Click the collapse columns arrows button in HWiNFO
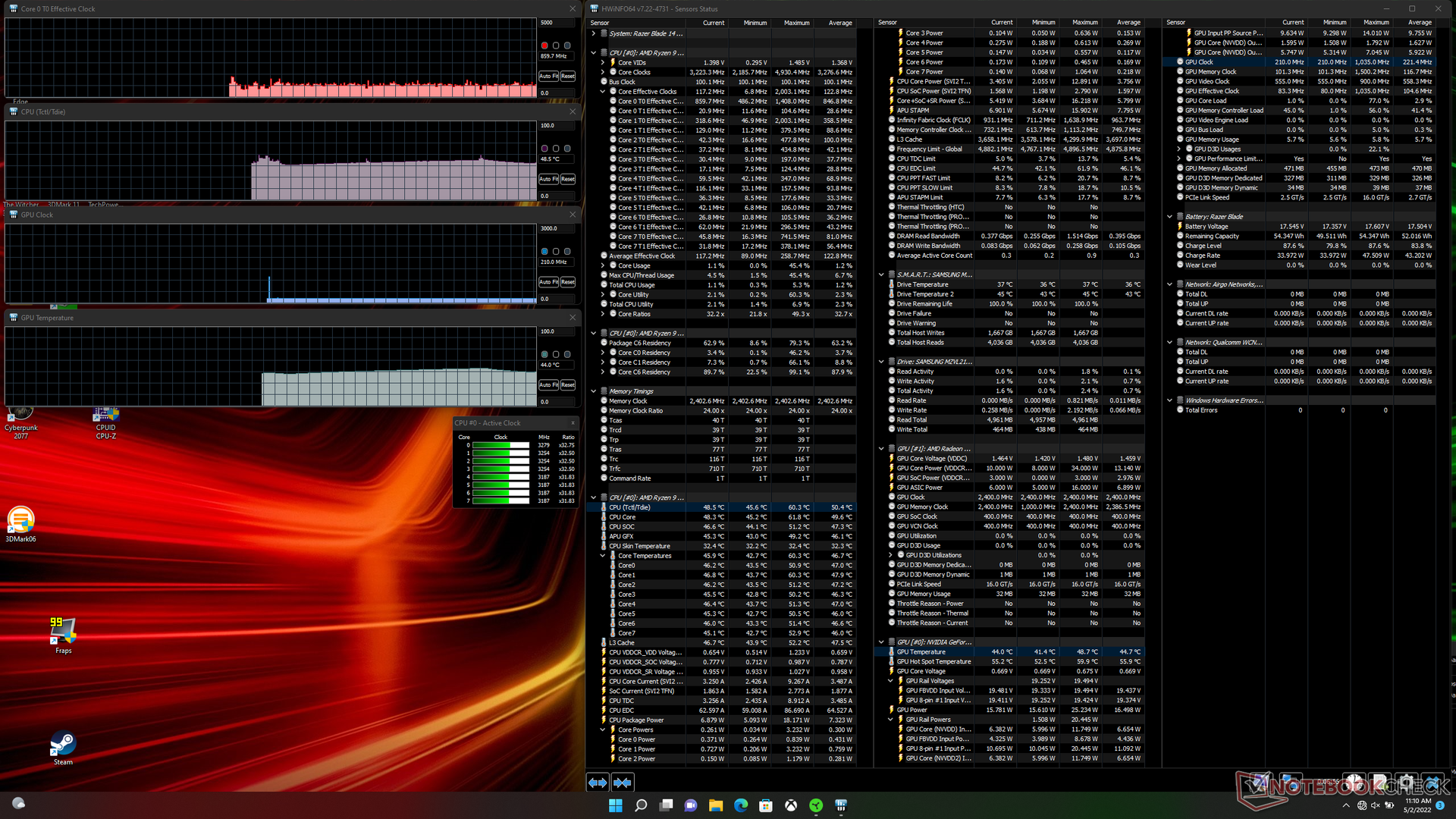The height and width of the screenshot is (819, 1456). coord(623,783)
